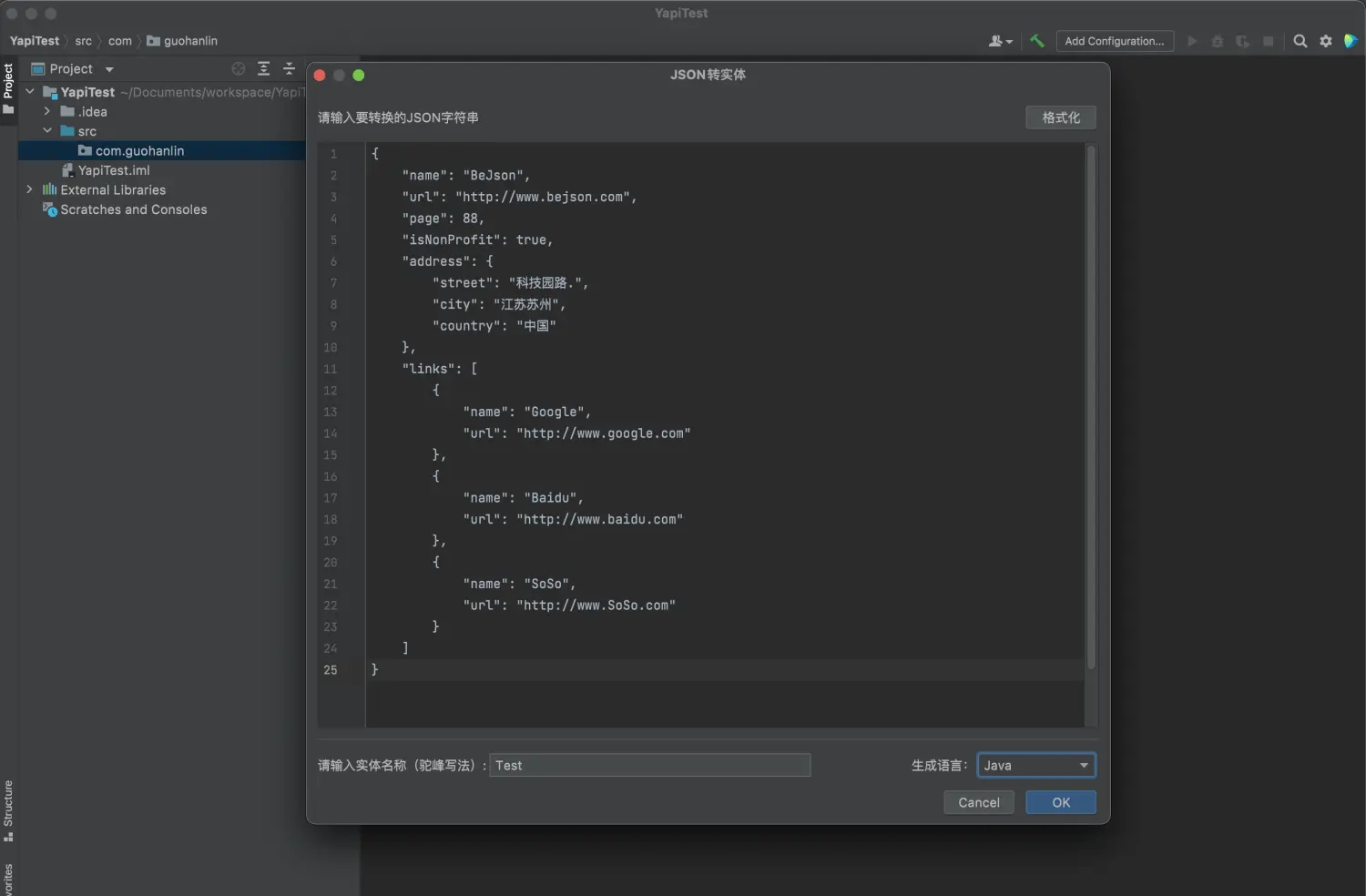Click the "name": "BeJson" line

465,176
